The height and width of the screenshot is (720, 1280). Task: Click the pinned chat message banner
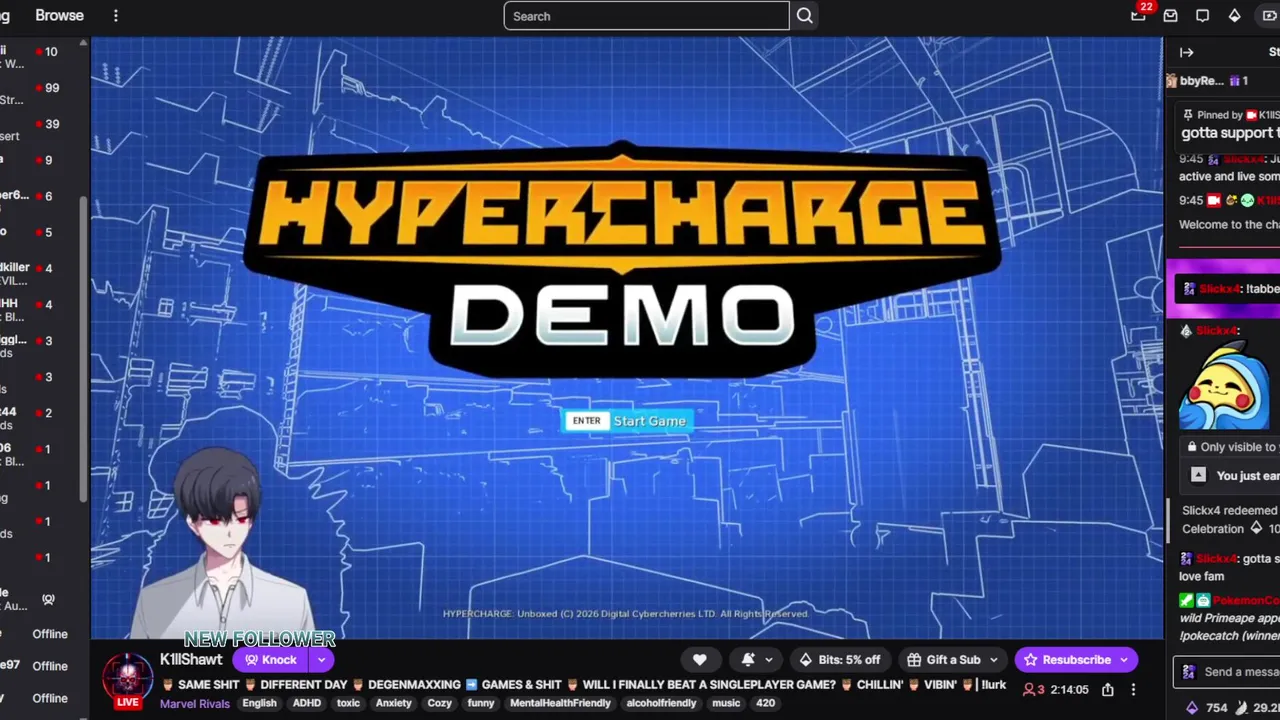point(1228,124)
